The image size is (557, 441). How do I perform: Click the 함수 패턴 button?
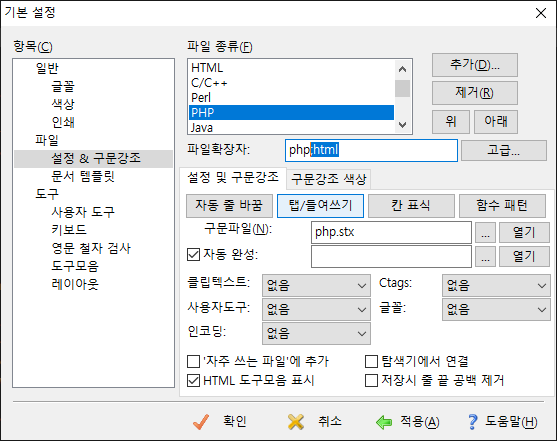coord(502,206)
